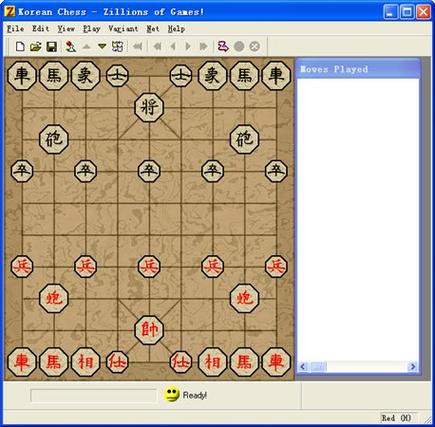Viewport: 435px width, 427px height.
Task: Click the purple Z move-now icon
Action: point(223,46)
